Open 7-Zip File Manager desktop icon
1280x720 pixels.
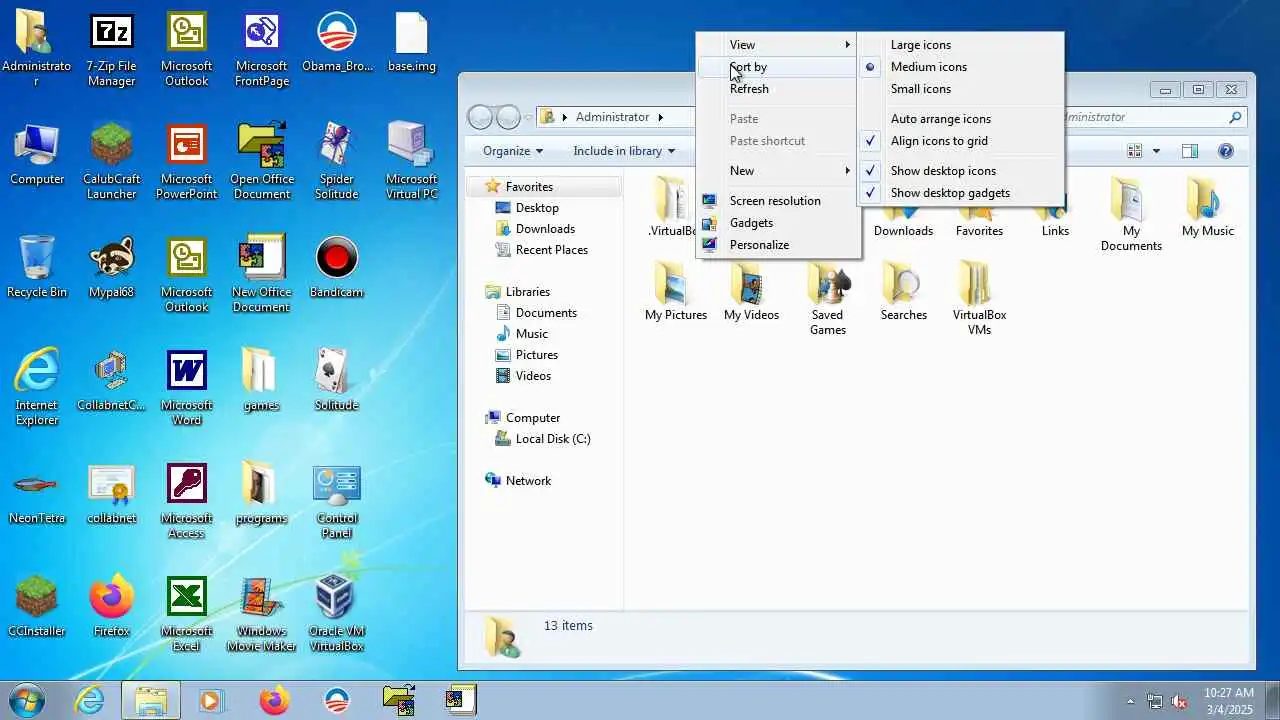[x=111, y=50]
